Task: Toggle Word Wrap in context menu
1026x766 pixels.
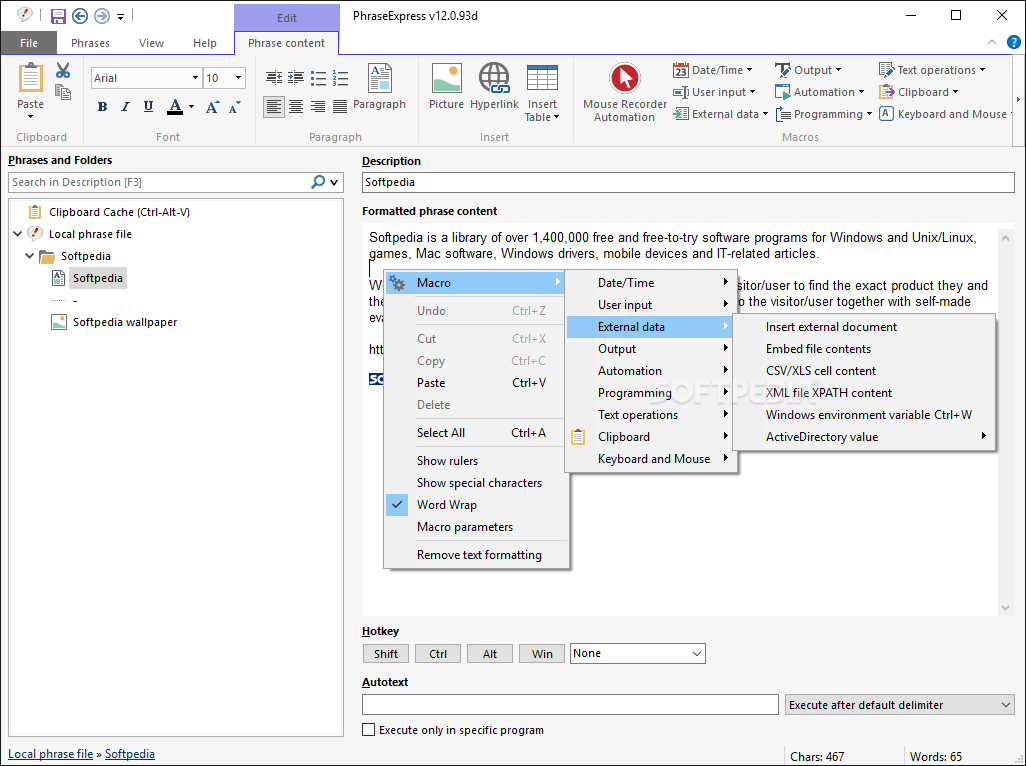Action: pos(476,504)
